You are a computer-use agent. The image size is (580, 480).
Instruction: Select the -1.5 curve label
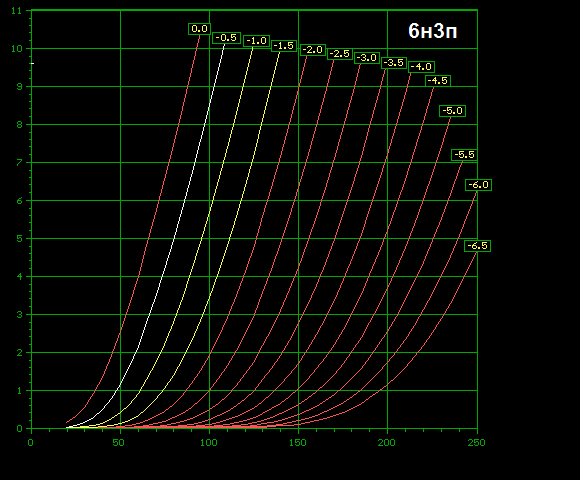pos(284,46)
